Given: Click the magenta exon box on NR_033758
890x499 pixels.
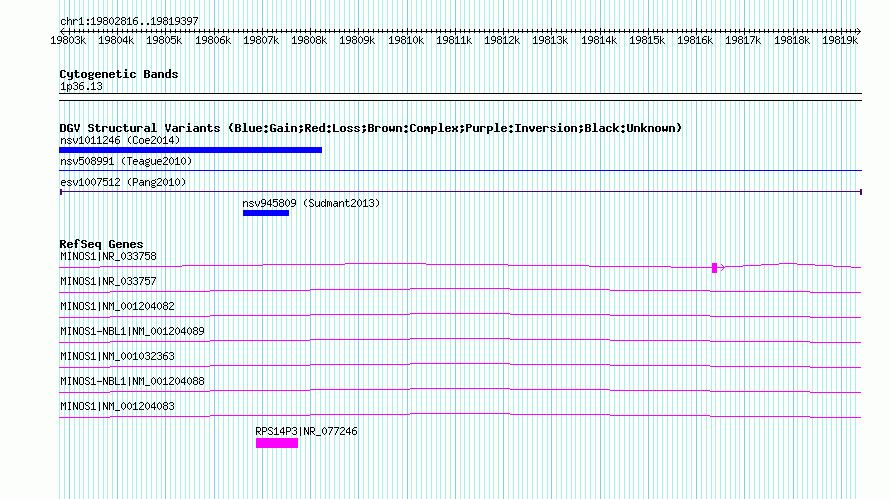Looking at the screenshot, I should [x=715, y=268].
